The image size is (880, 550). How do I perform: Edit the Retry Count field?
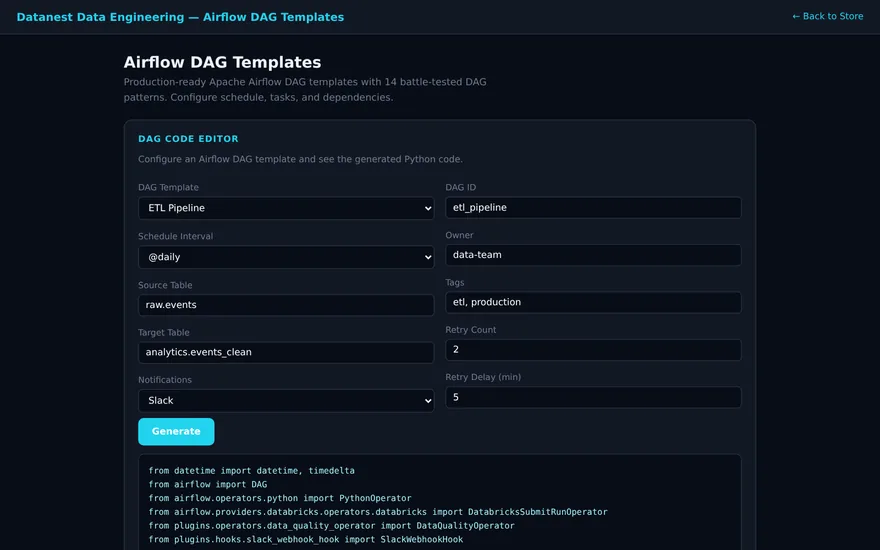tap(593, 350)
